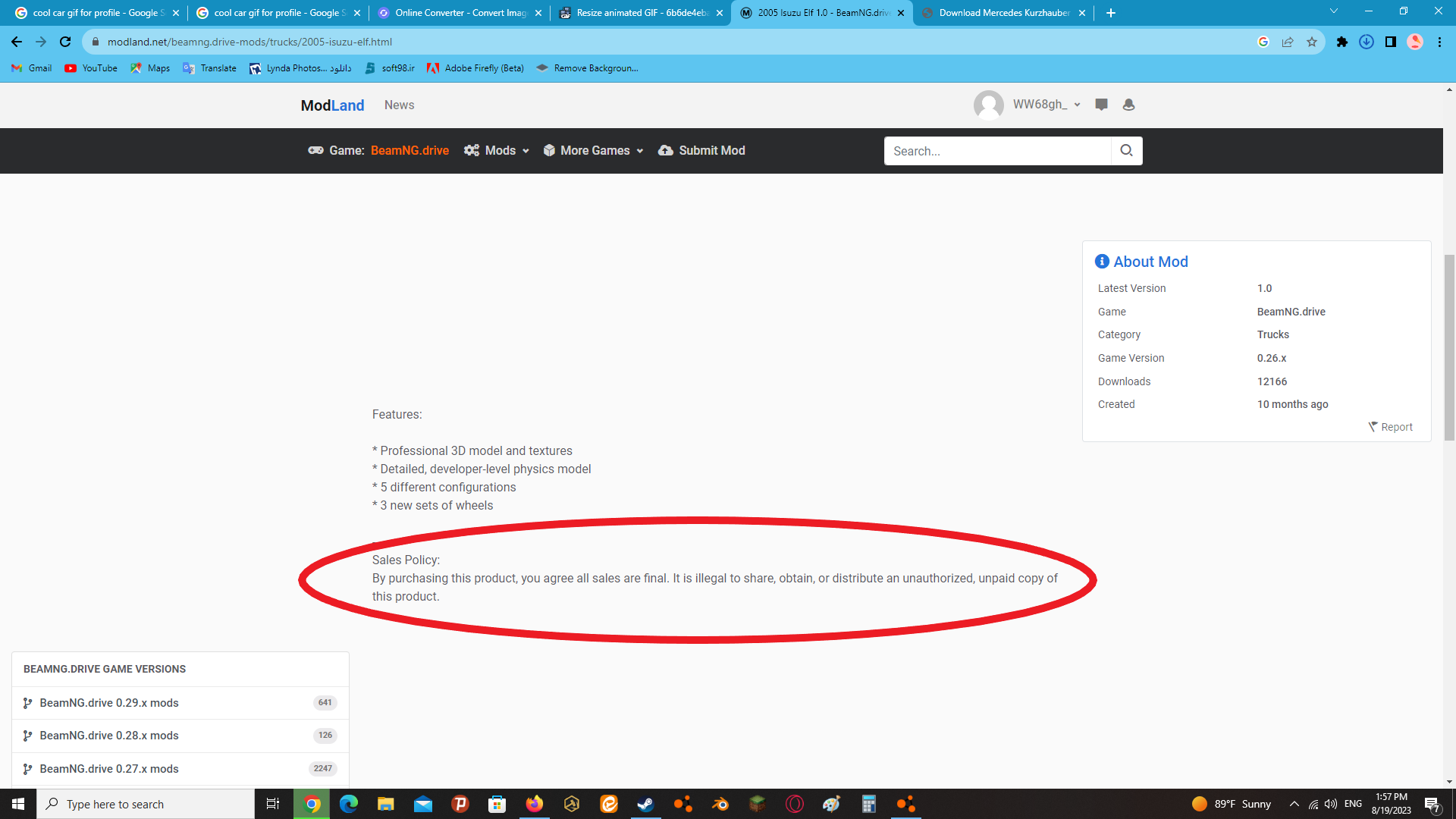Open the Adobe Firefly bookmark
Viewport: 1456px width, 819px height.
coord(475,68)
